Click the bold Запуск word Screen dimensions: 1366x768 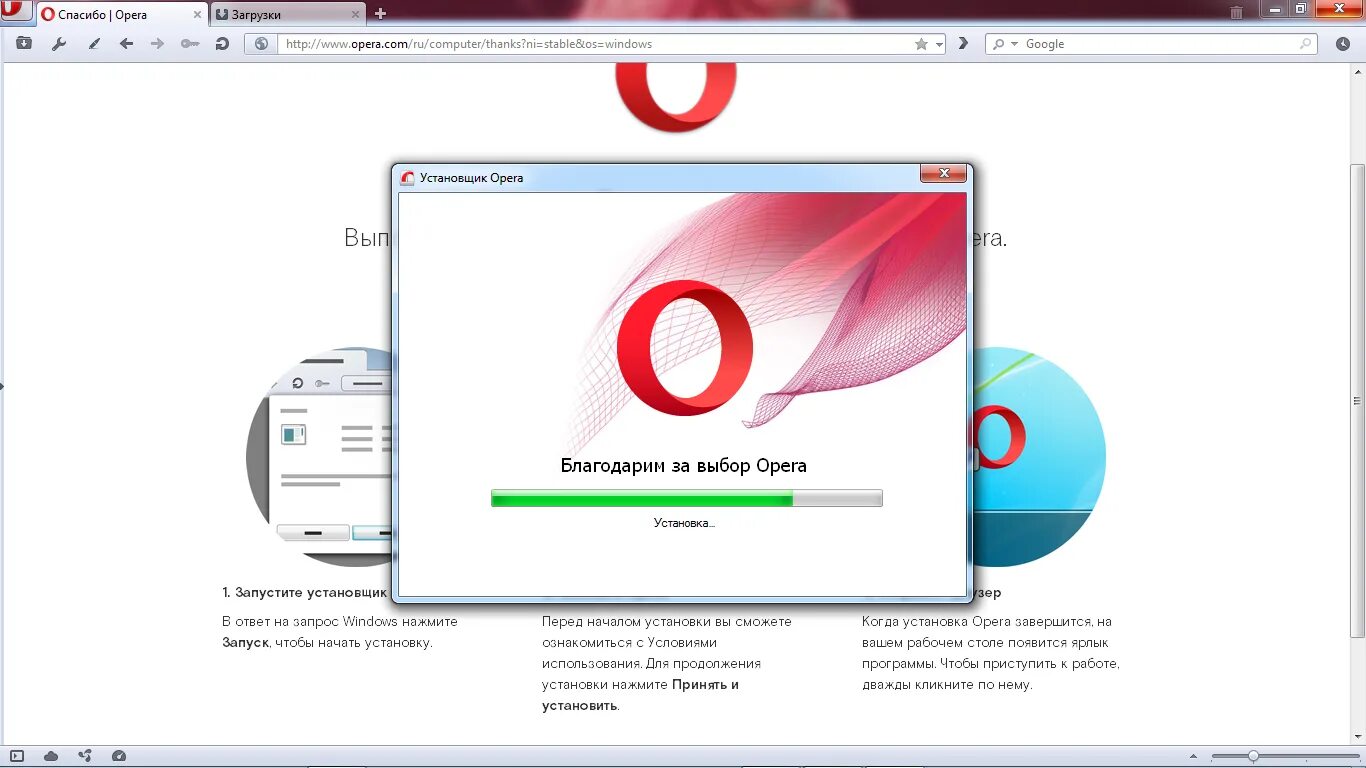pos(245,643)
